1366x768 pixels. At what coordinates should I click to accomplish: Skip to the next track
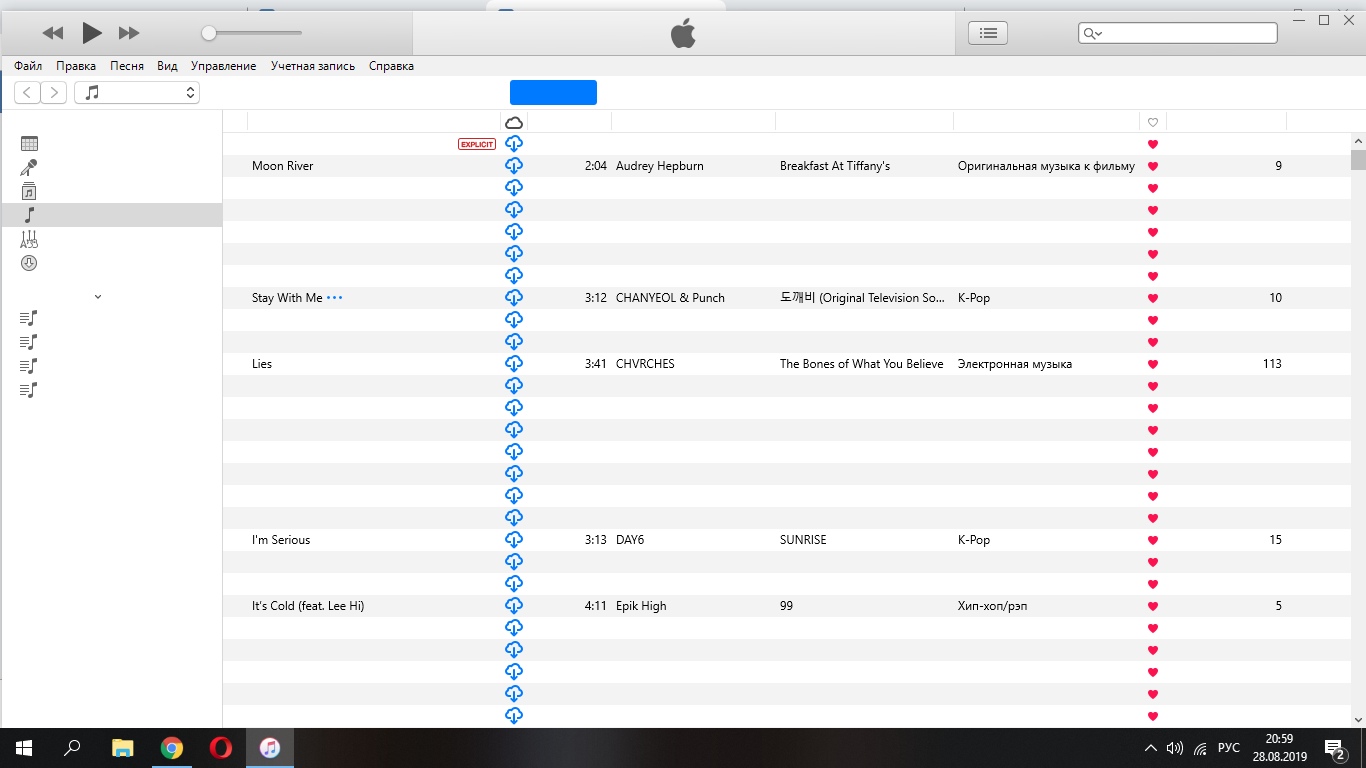(x=129, y=33)
